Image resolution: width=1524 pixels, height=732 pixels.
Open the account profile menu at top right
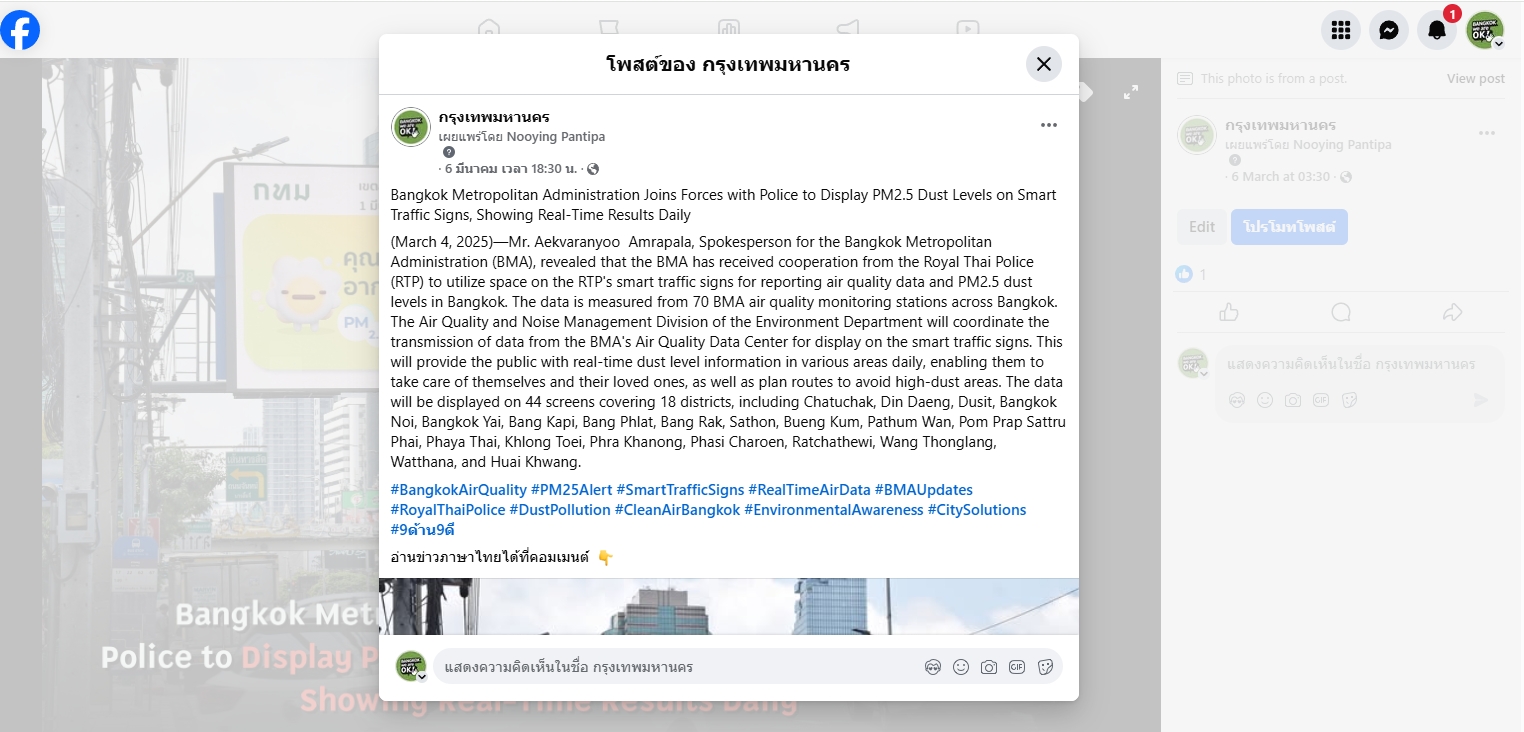[1485, 30]
